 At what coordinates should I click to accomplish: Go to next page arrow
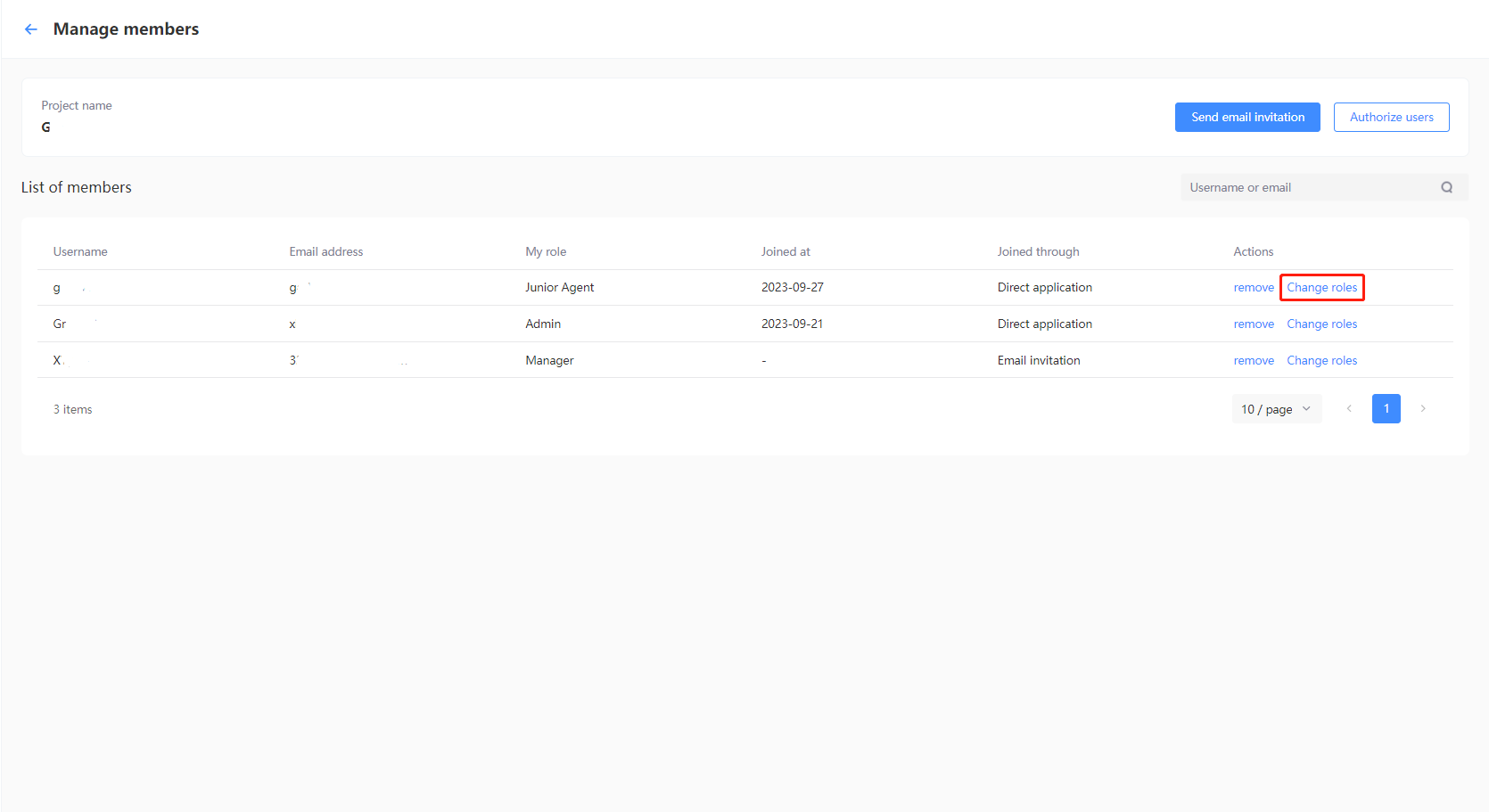[1423, 409]
